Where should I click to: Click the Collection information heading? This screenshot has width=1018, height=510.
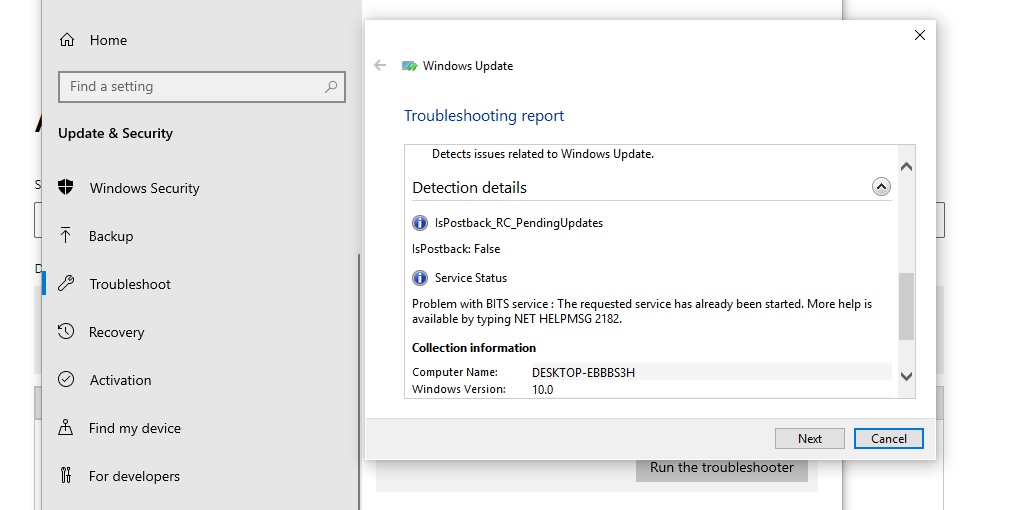(x=474, y=348)
